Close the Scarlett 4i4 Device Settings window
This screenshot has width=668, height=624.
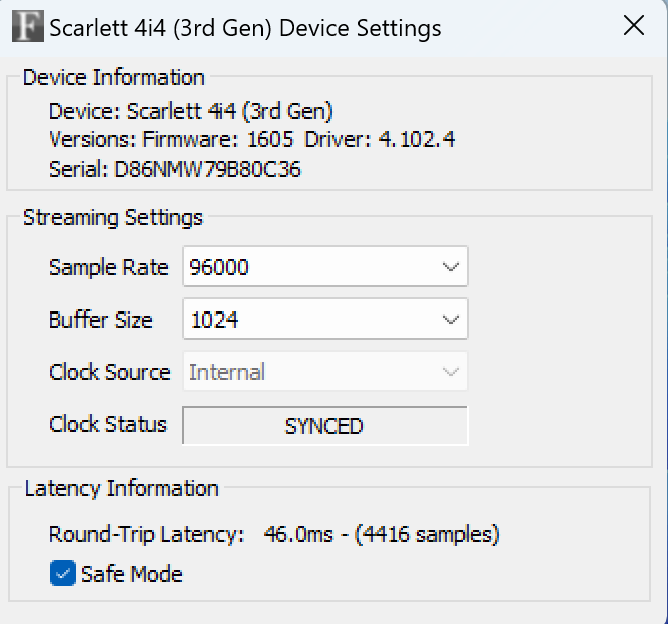coord(633,26)
